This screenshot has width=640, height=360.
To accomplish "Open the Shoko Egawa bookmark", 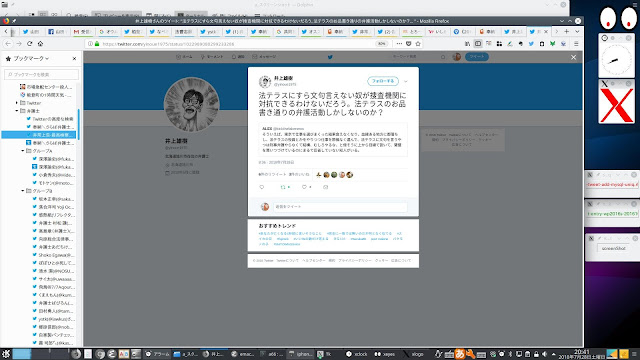I will tap(53, 255).
